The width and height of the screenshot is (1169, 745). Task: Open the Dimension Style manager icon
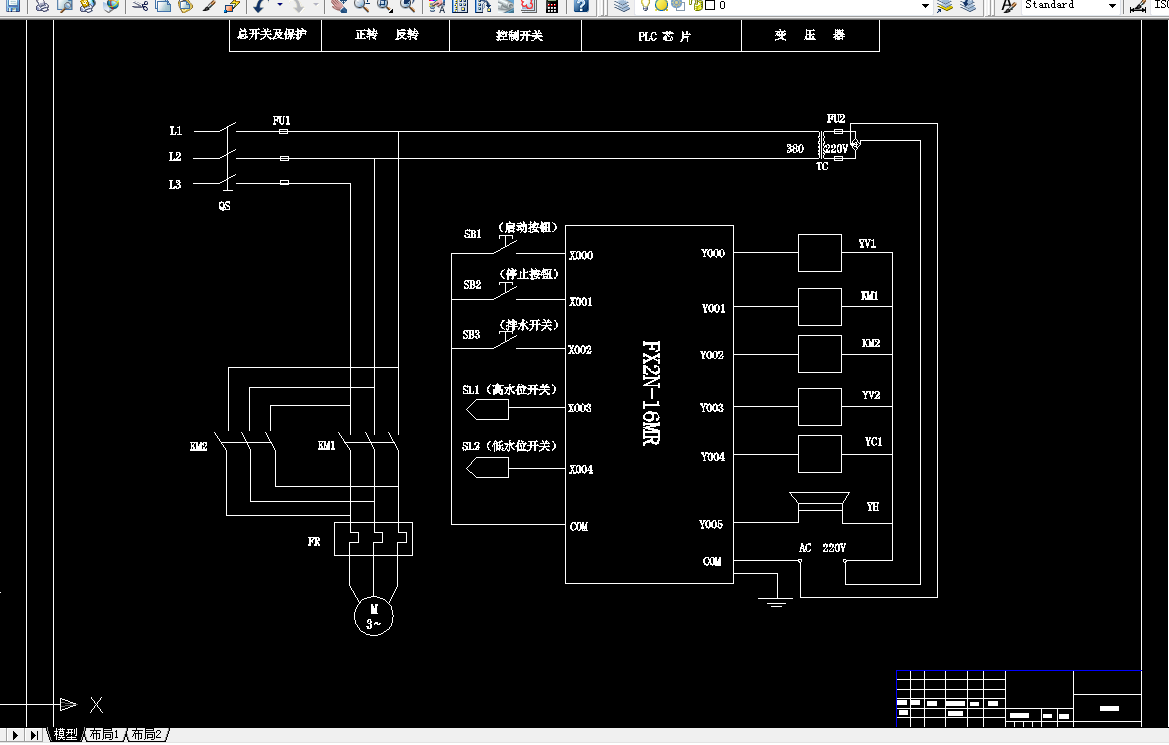tap(1137, 6)
